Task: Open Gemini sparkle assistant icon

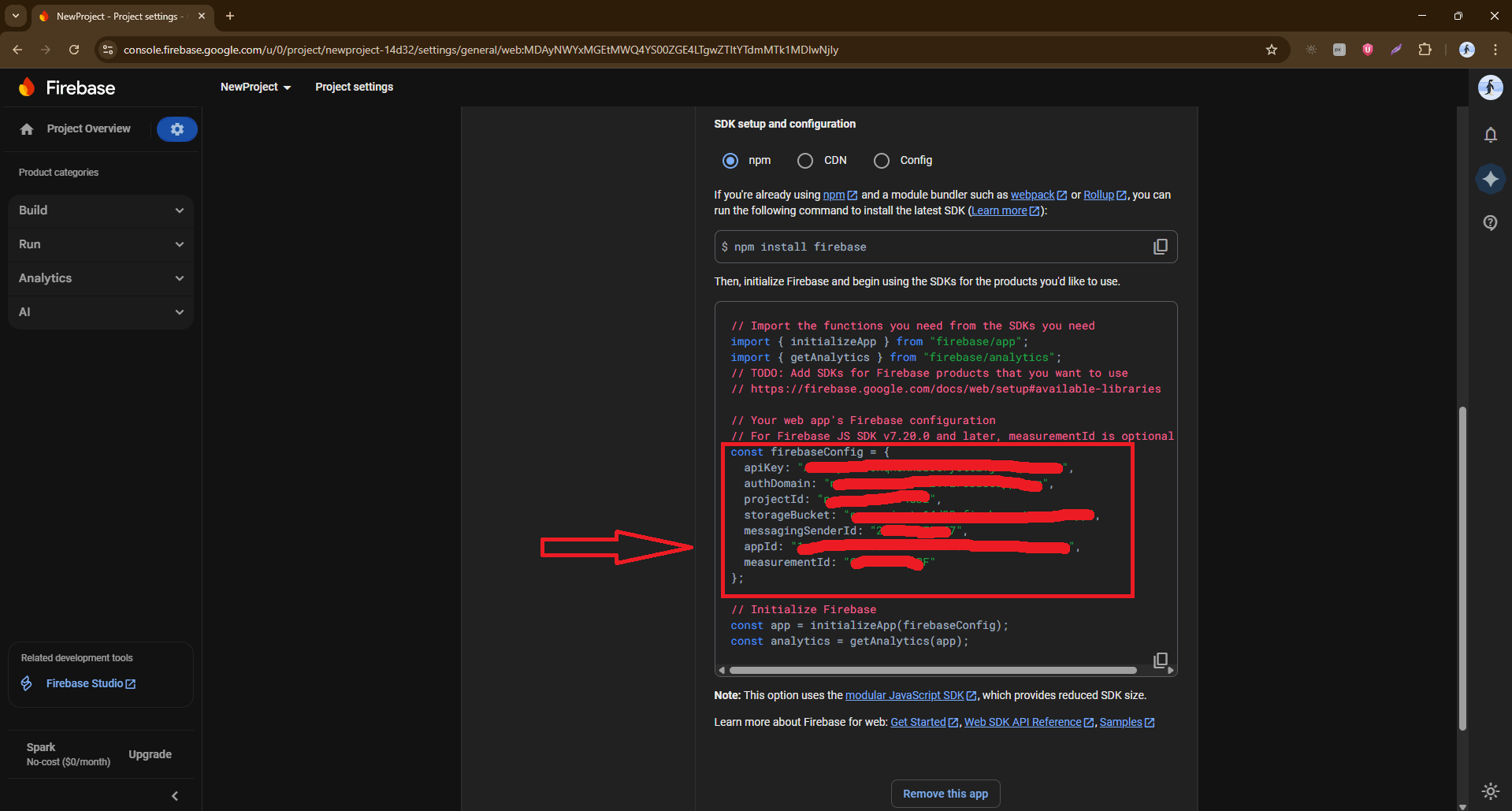Action: coord(1490,179)
